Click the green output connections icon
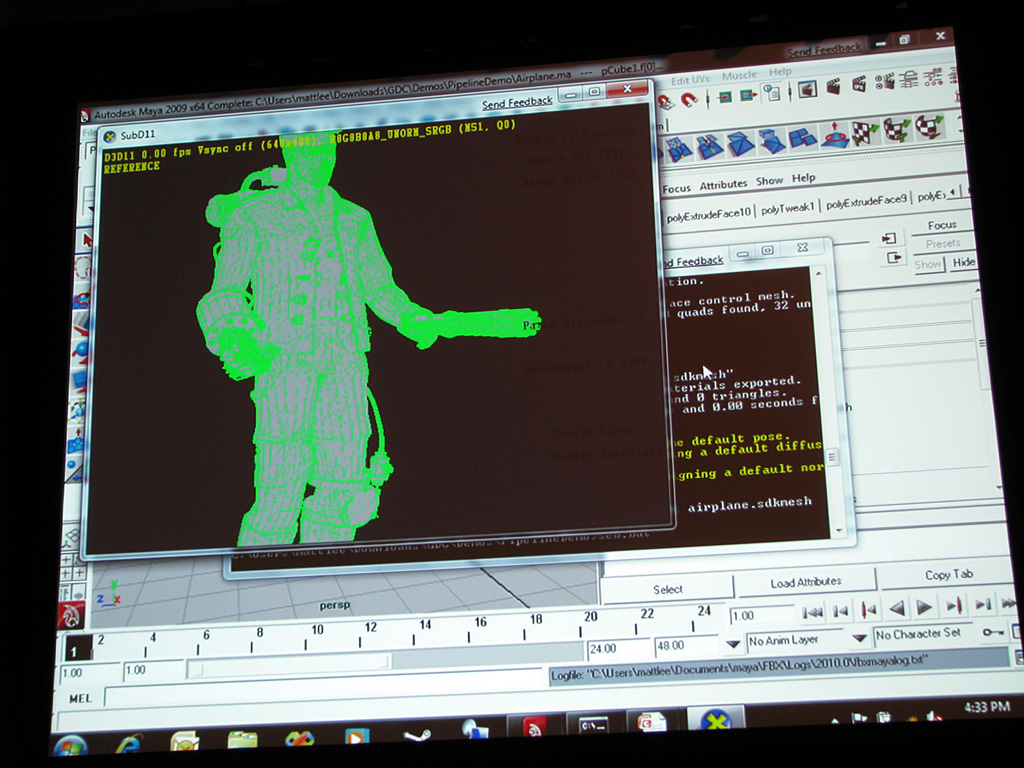The image size is (1024, 768). [748, 96]
